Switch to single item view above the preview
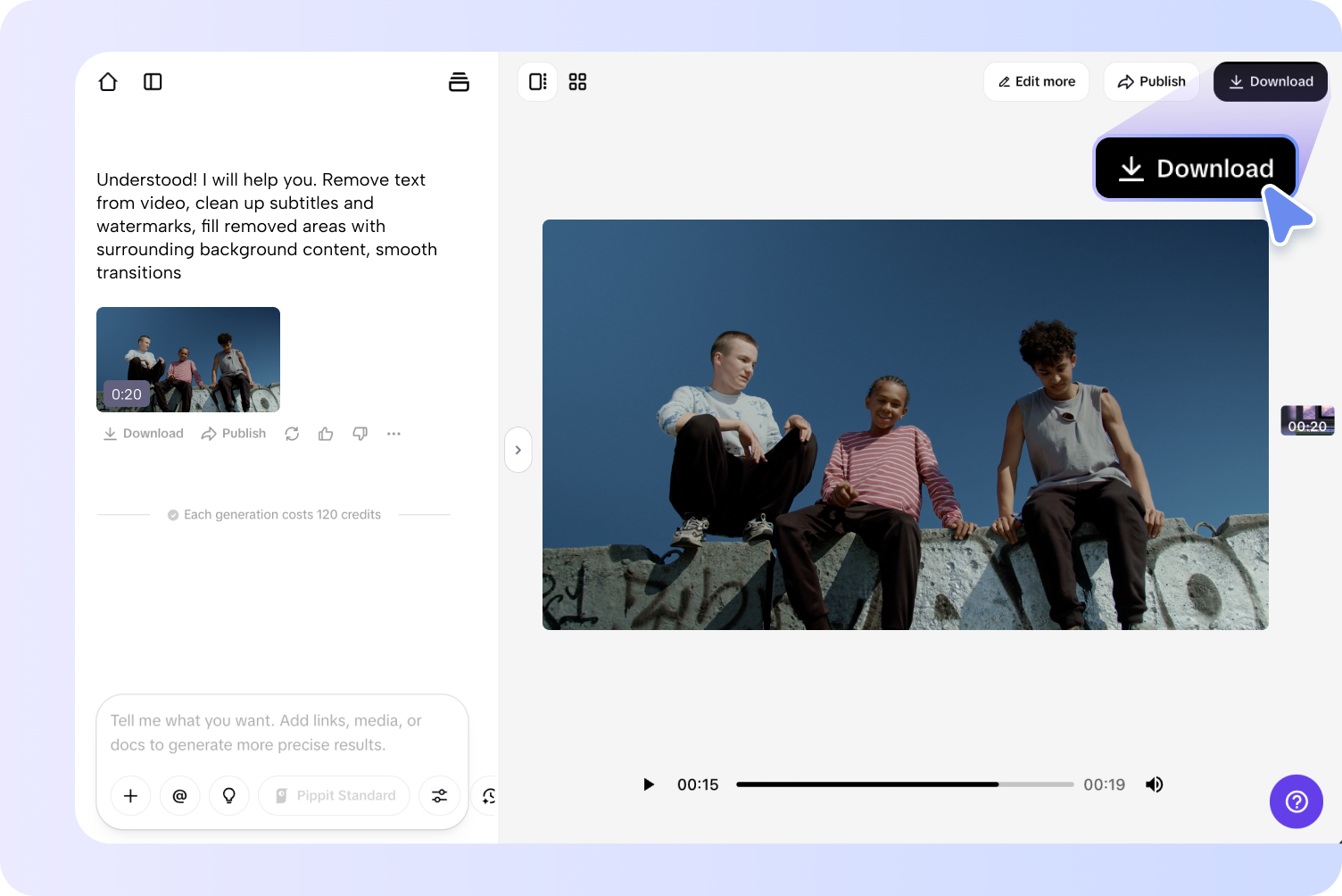 (x=537, y=81)
